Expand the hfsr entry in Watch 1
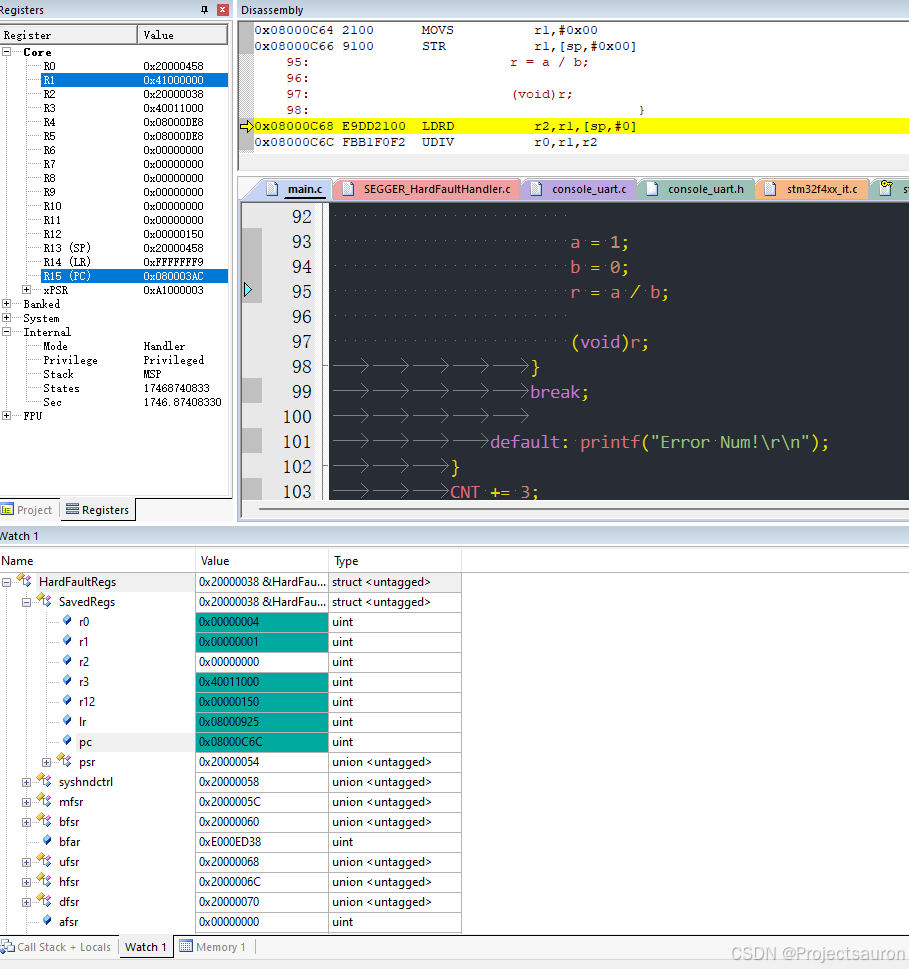Image resolution: width=909 pixels, height=969 pixels. 26,882
